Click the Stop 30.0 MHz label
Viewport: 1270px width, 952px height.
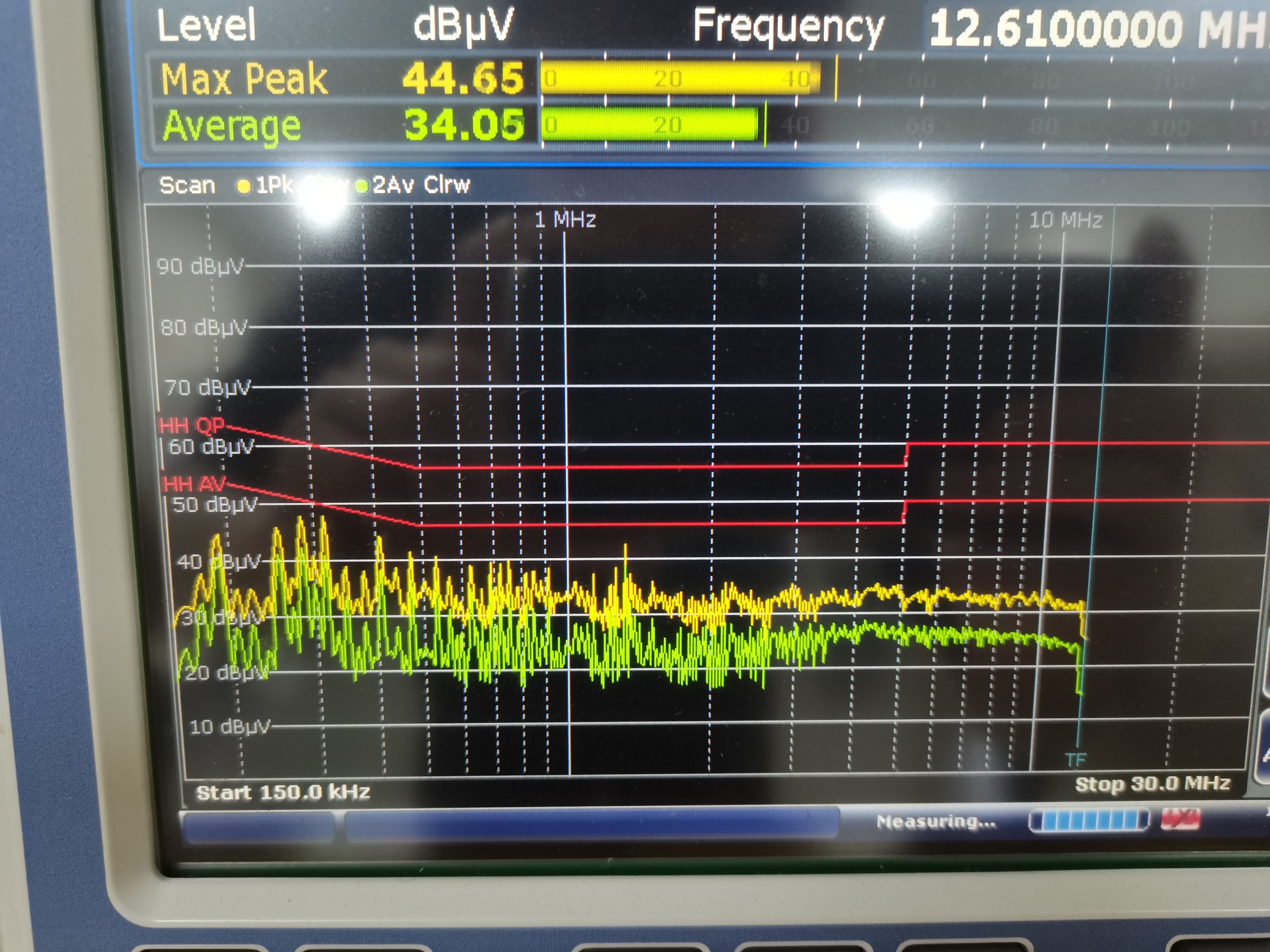1152,784
